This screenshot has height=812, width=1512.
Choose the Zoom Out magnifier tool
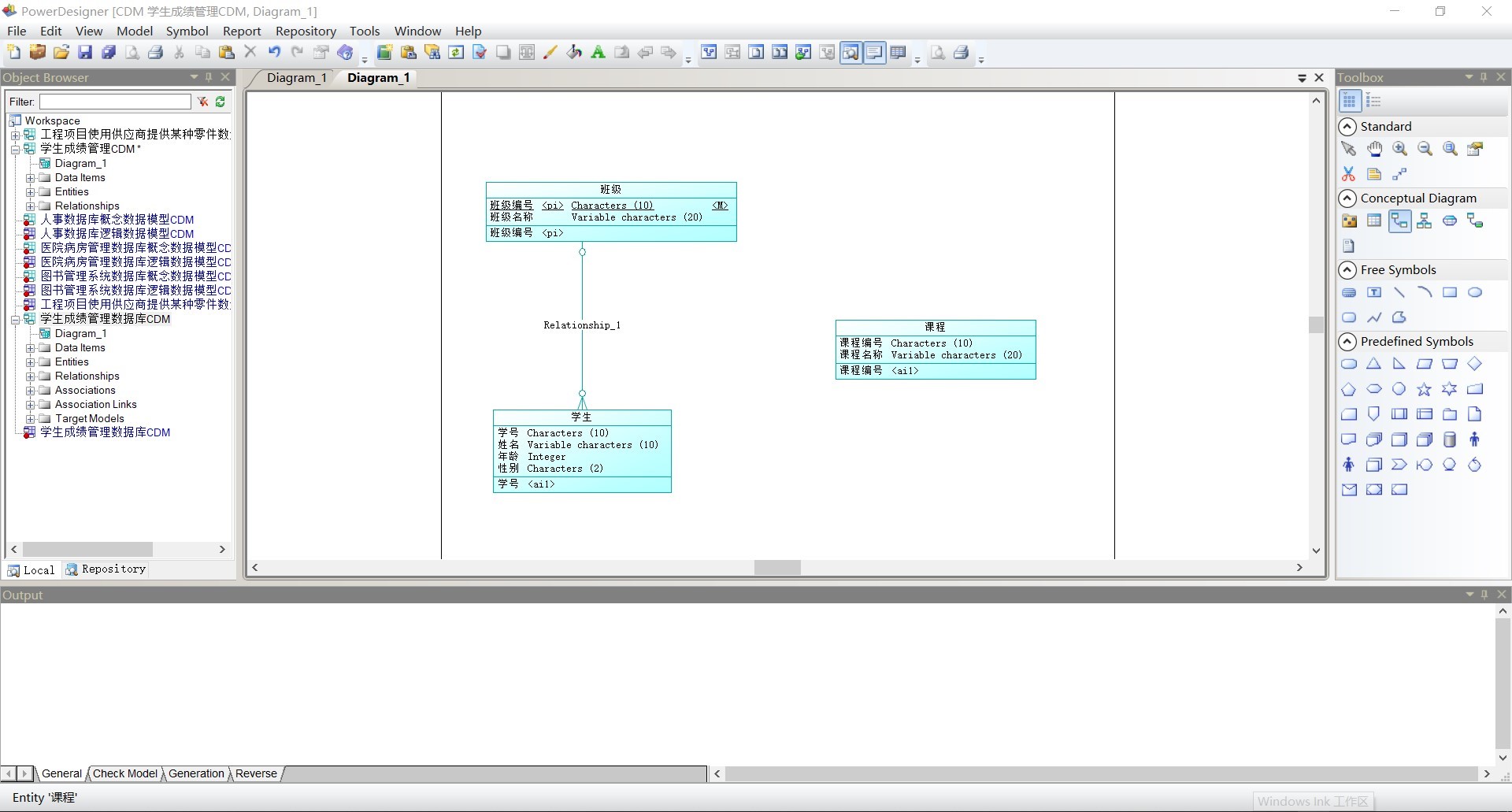1425,149
